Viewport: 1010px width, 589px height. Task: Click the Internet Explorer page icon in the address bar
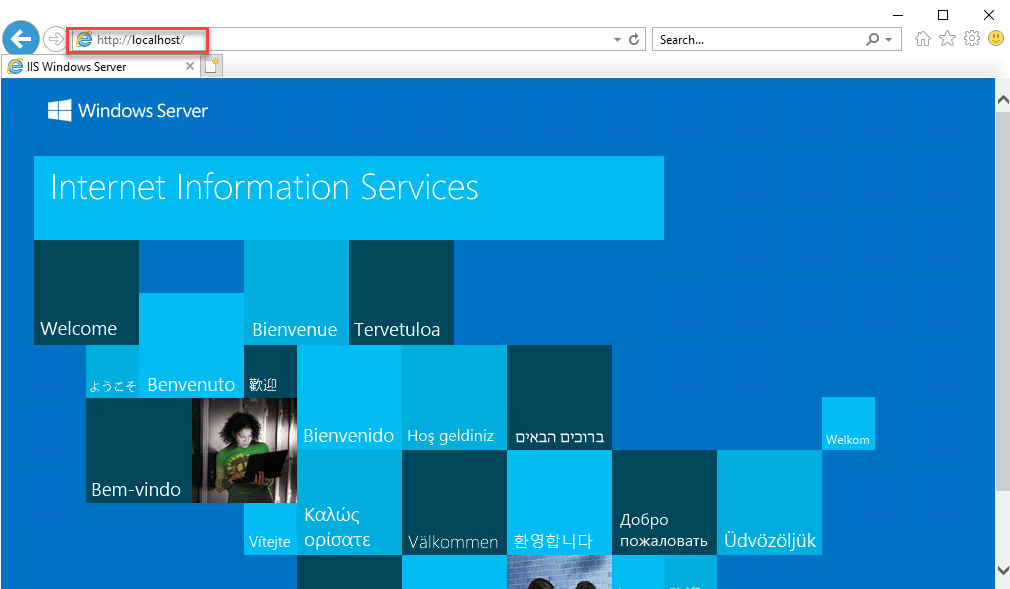84,39
